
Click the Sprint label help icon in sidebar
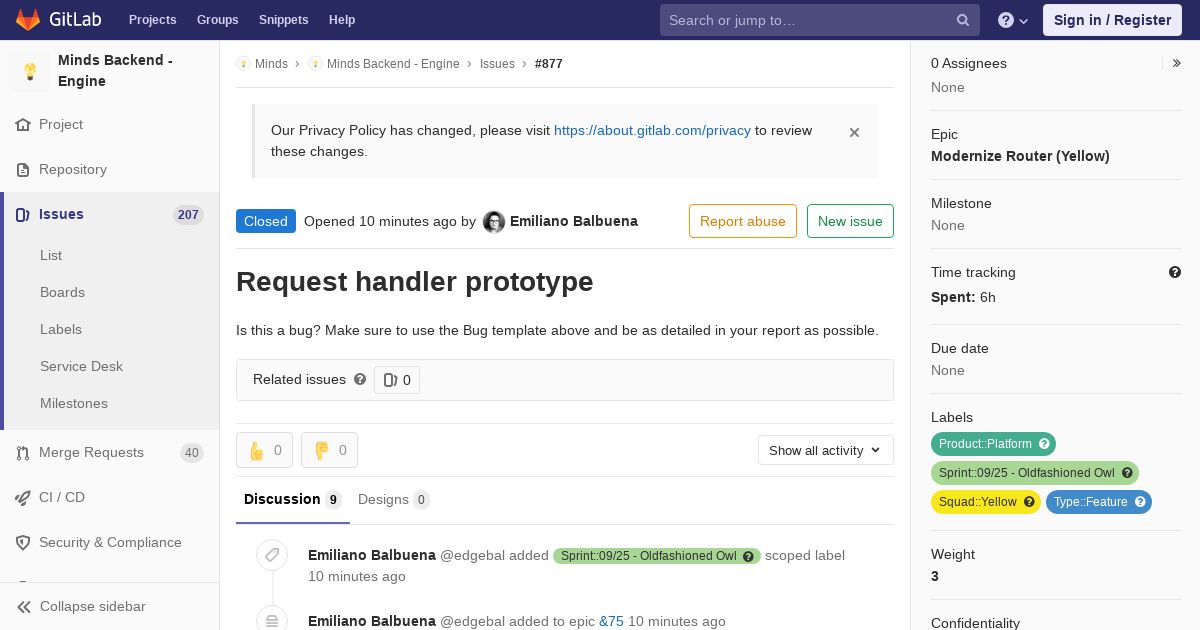tap(1127, 473)
